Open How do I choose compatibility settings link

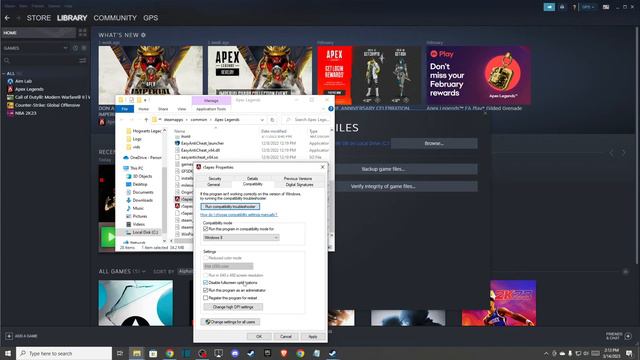(x=238, y=215)
